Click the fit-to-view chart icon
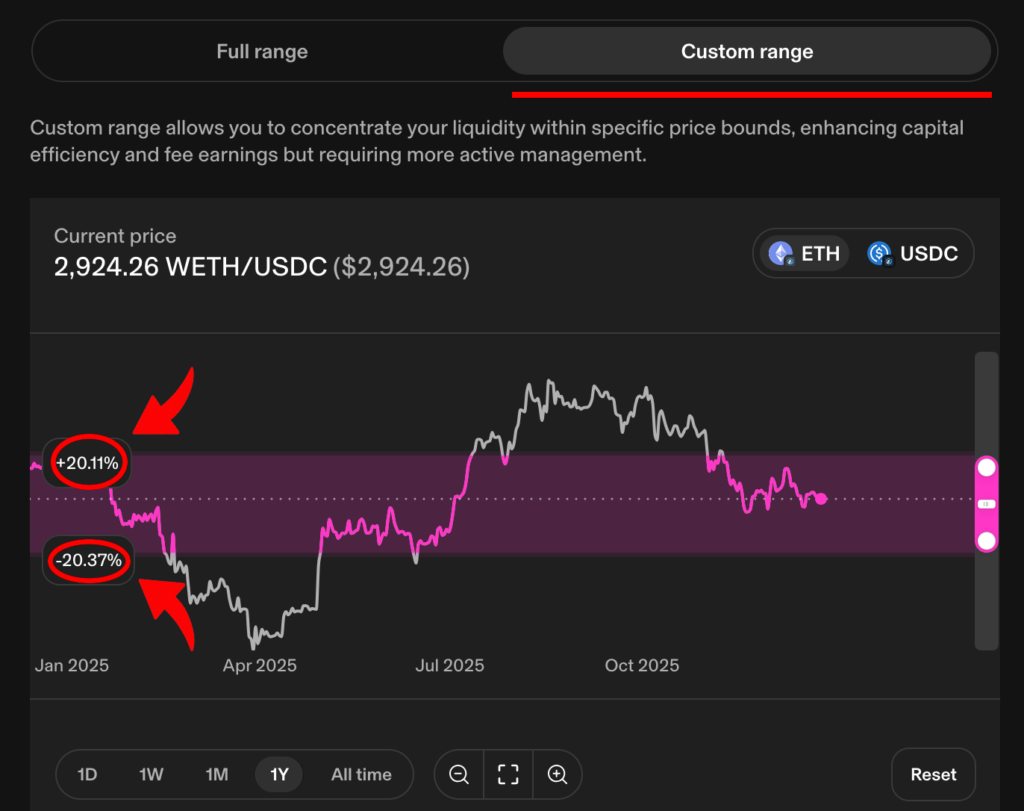The width and height of the screenshot is (1024, 811). coord(508,774)
